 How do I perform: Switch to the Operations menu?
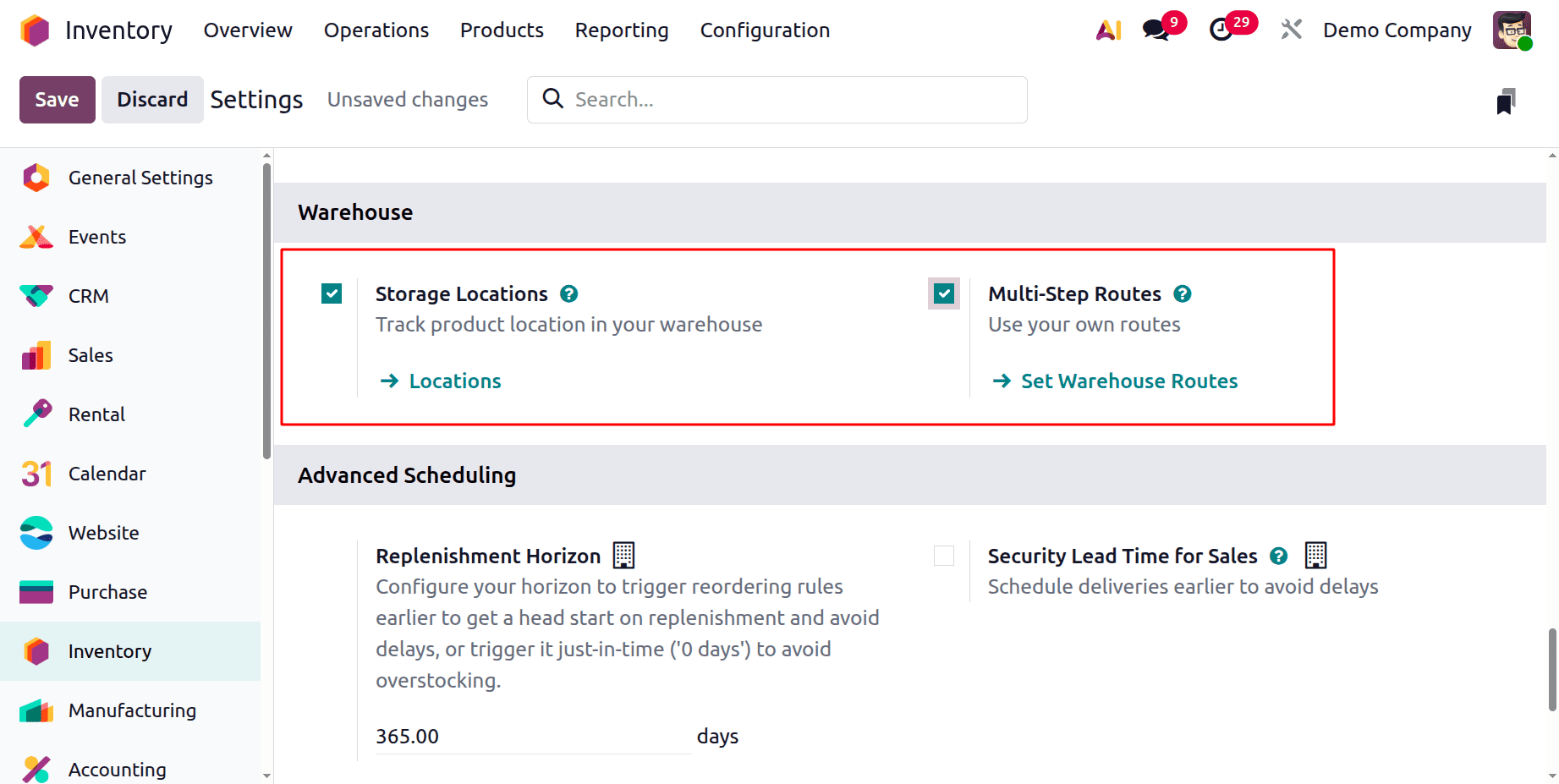(376, 30)
